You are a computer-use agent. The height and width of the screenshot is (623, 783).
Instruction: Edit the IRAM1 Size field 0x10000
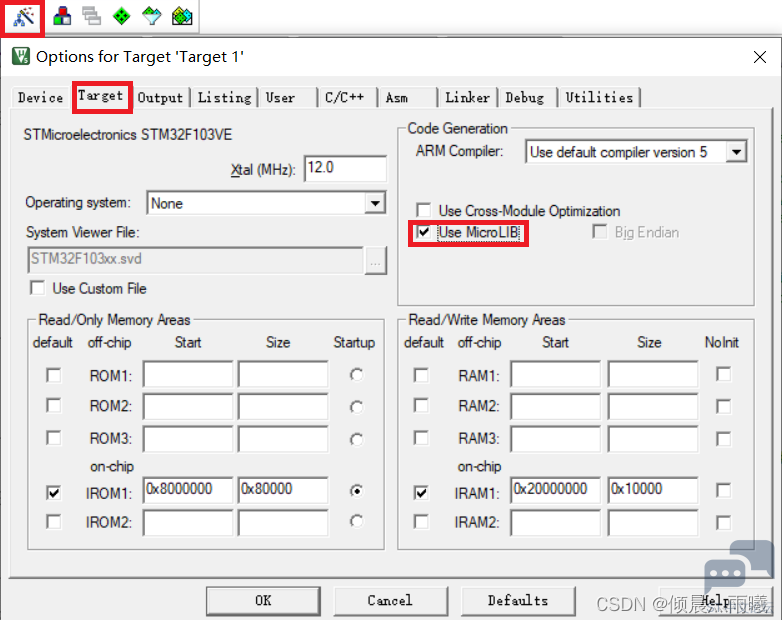point(653,490)
